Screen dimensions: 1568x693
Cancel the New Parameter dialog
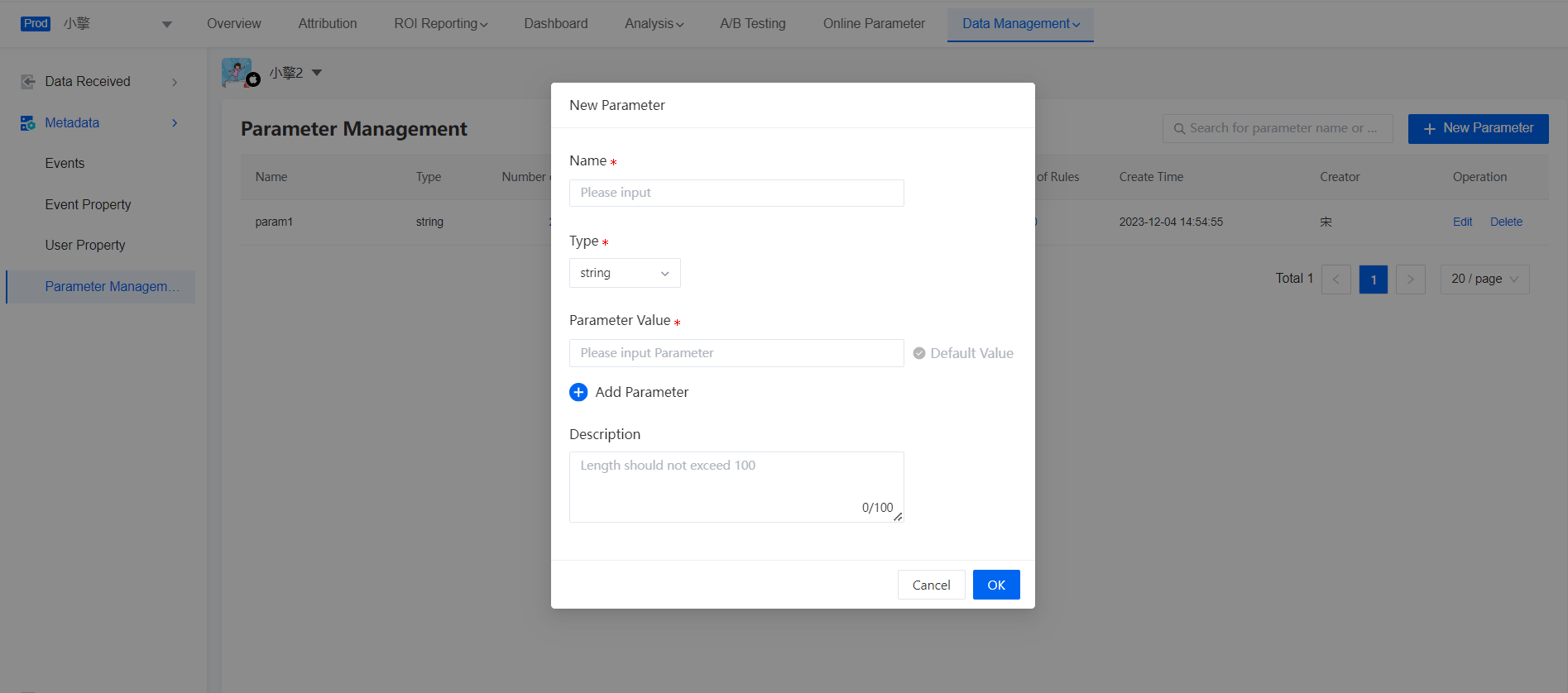click(931, 585)
